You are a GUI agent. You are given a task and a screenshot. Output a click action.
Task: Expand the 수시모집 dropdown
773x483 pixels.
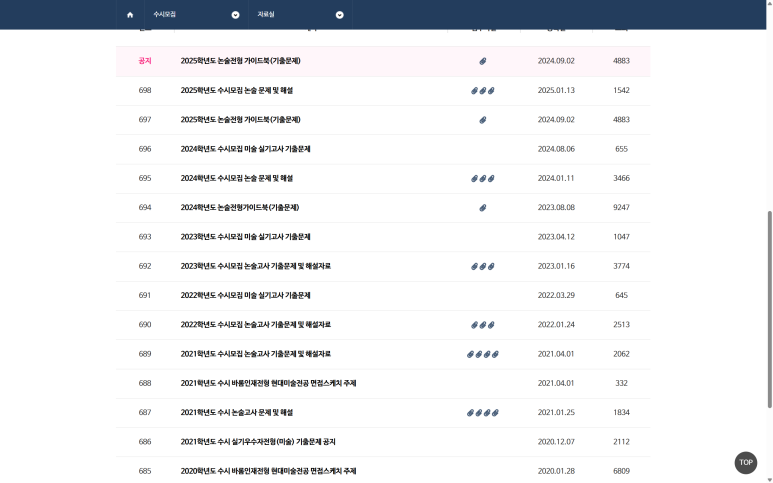195,15
